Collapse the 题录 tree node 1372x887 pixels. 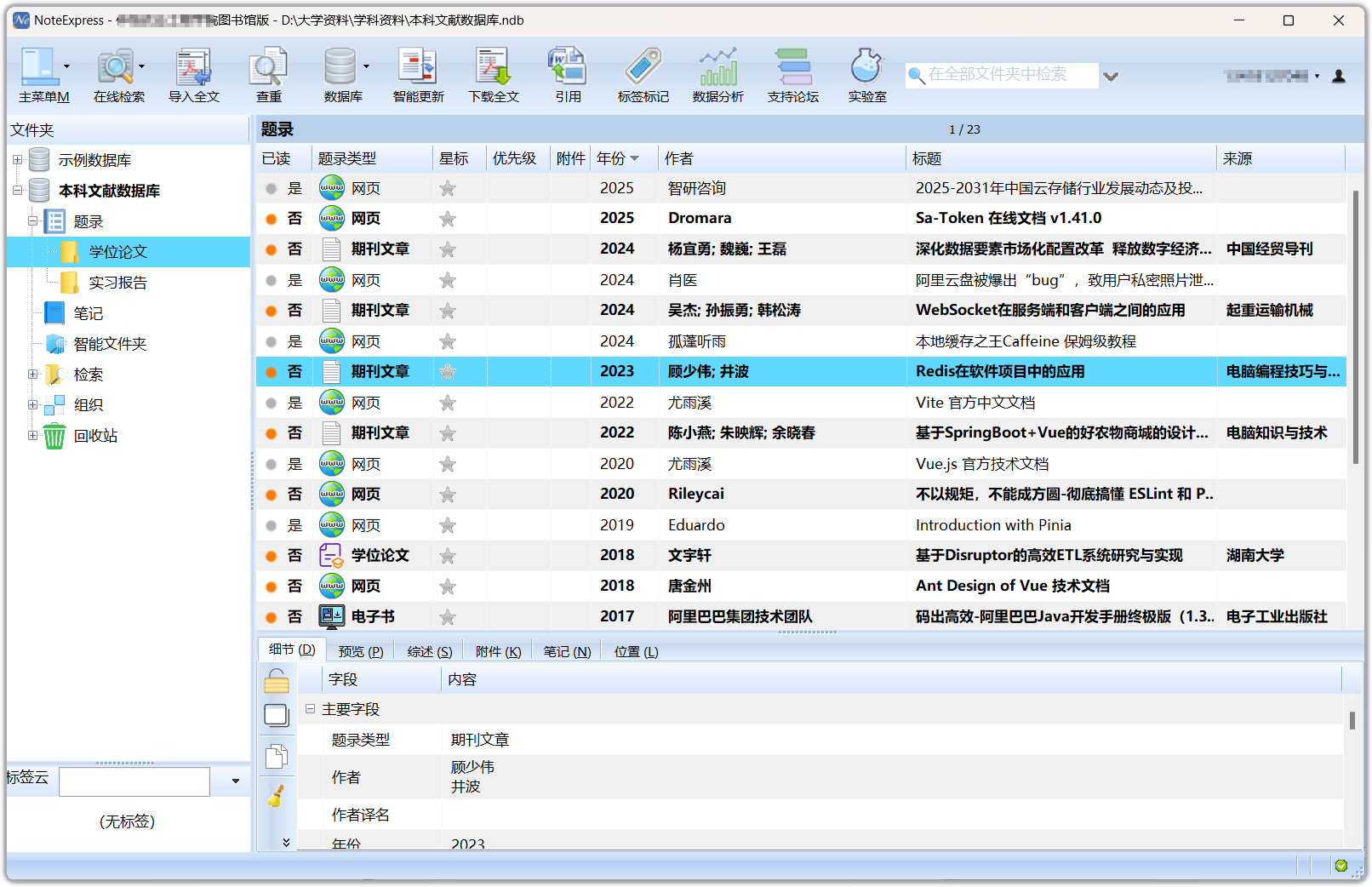(x=32, y=220)
